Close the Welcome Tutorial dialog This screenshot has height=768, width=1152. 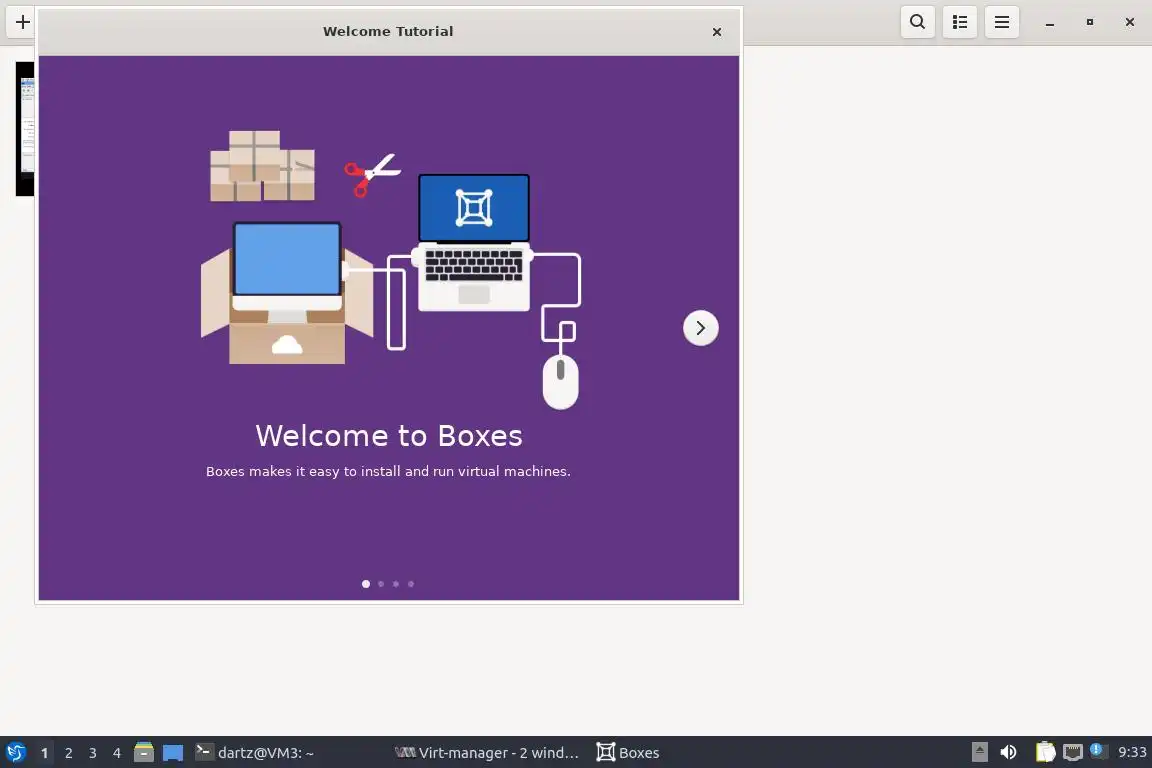coord(717,32)
